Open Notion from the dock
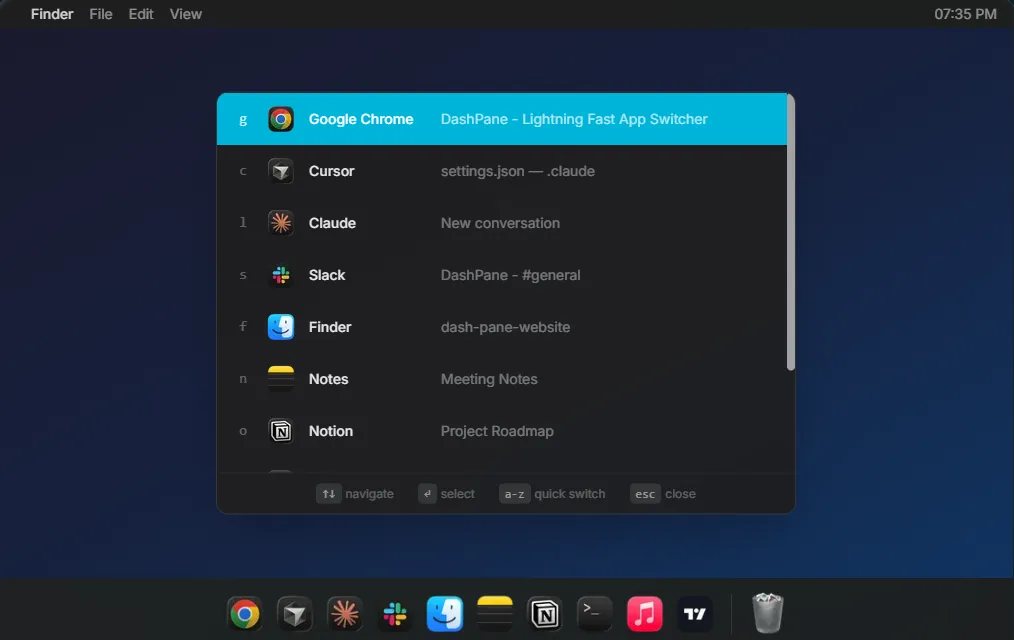 [545, 613]
